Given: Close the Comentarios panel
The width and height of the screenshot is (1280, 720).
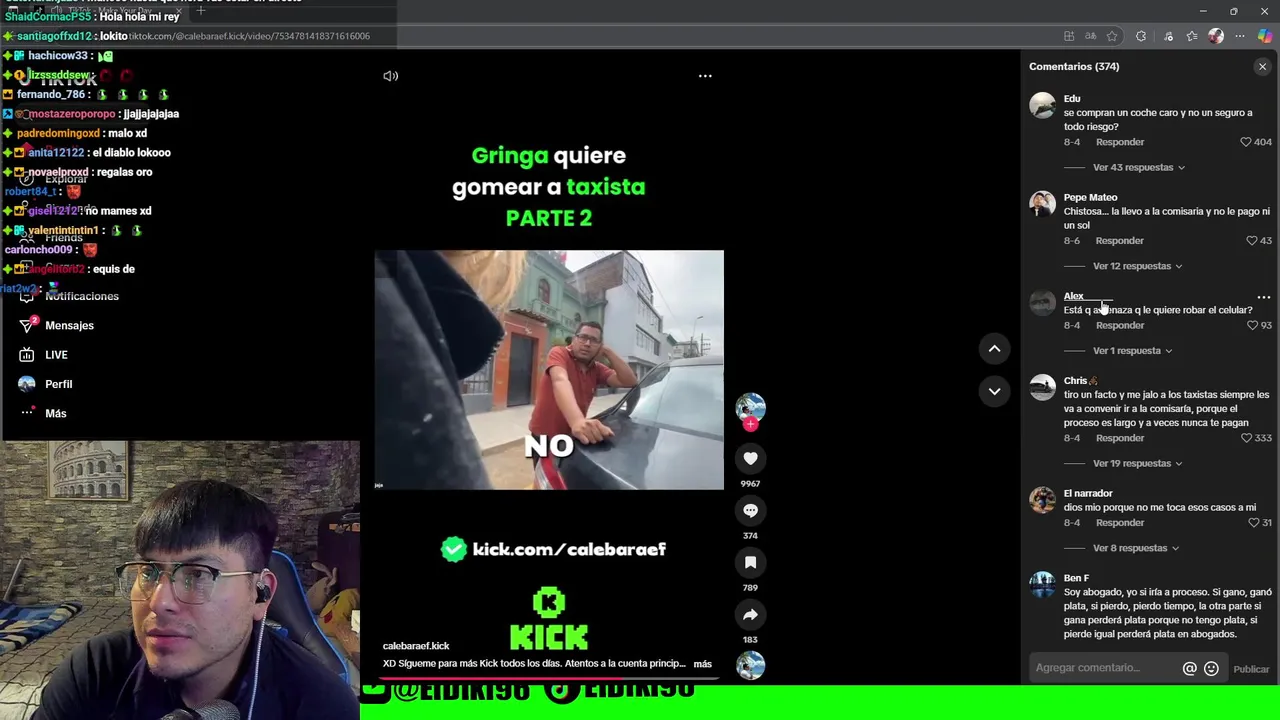Looking at the screenshot, I should [1262, 67].
